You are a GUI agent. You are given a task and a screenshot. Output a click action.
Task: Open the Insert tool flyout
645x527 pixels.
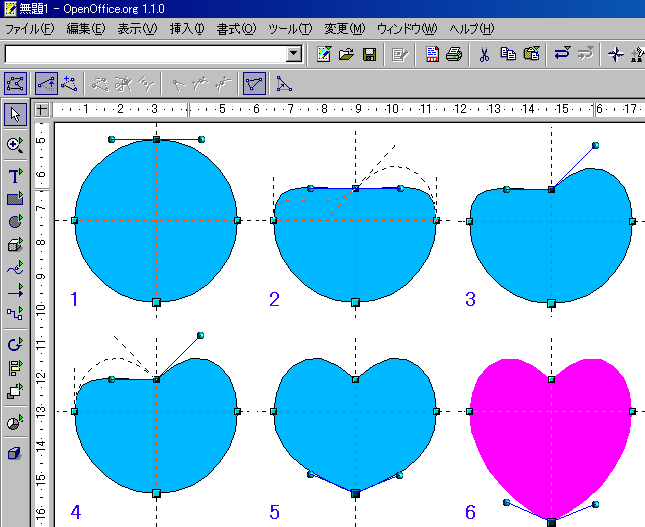tap(16, 422)
